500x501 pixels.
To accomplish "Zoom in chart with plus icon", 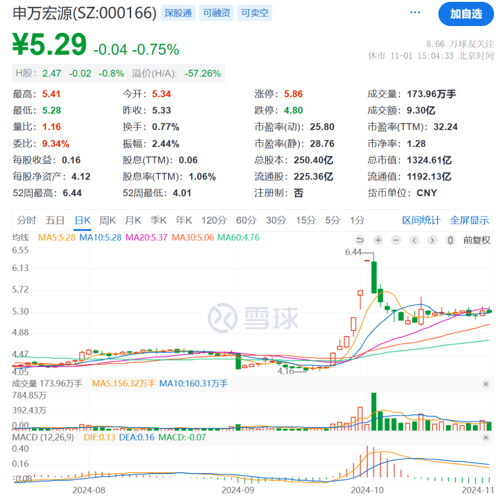I will coord(378,240).
